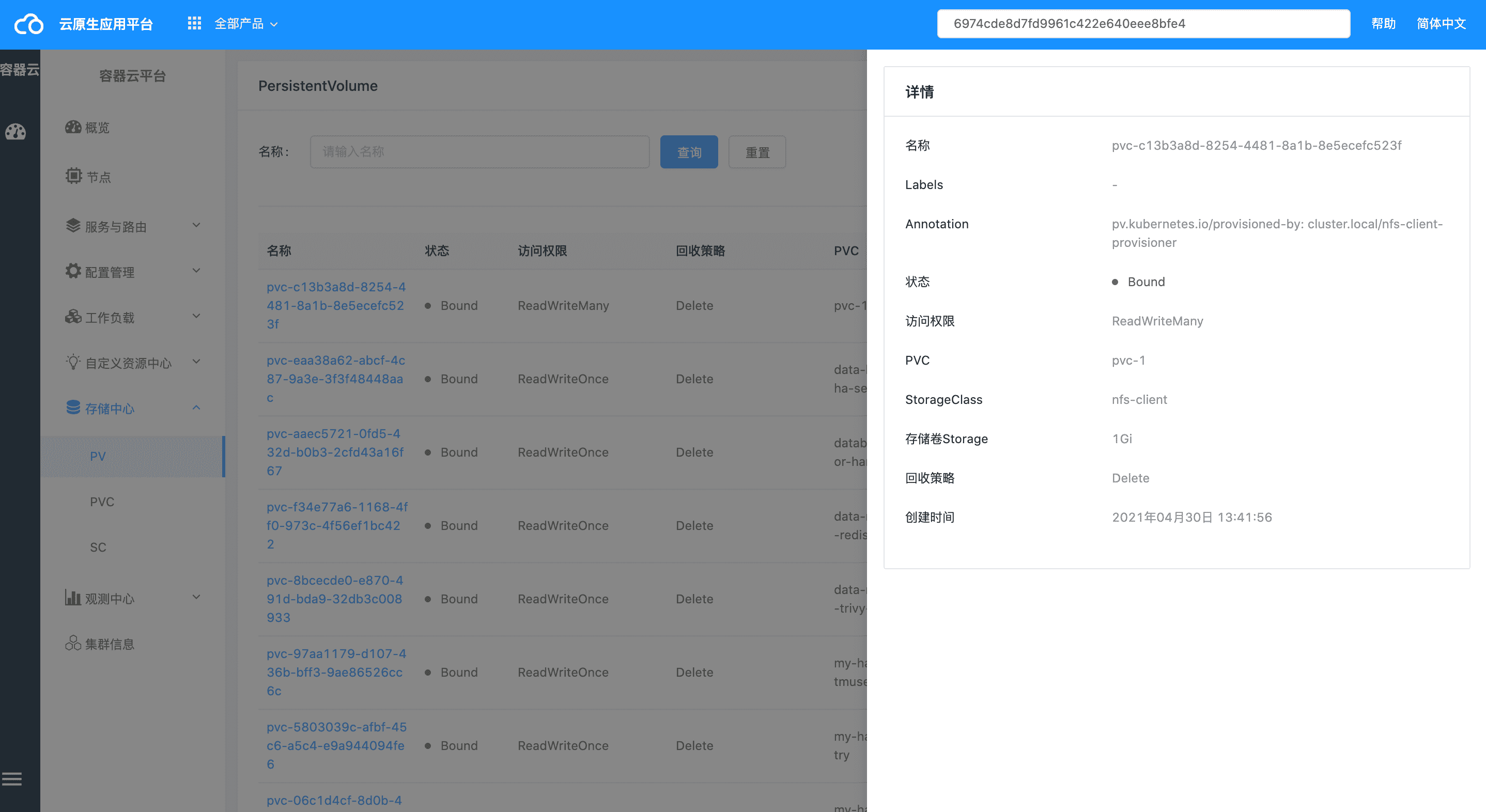
Task: Select the PVC submenu item
Action: [x=132, y=502]
